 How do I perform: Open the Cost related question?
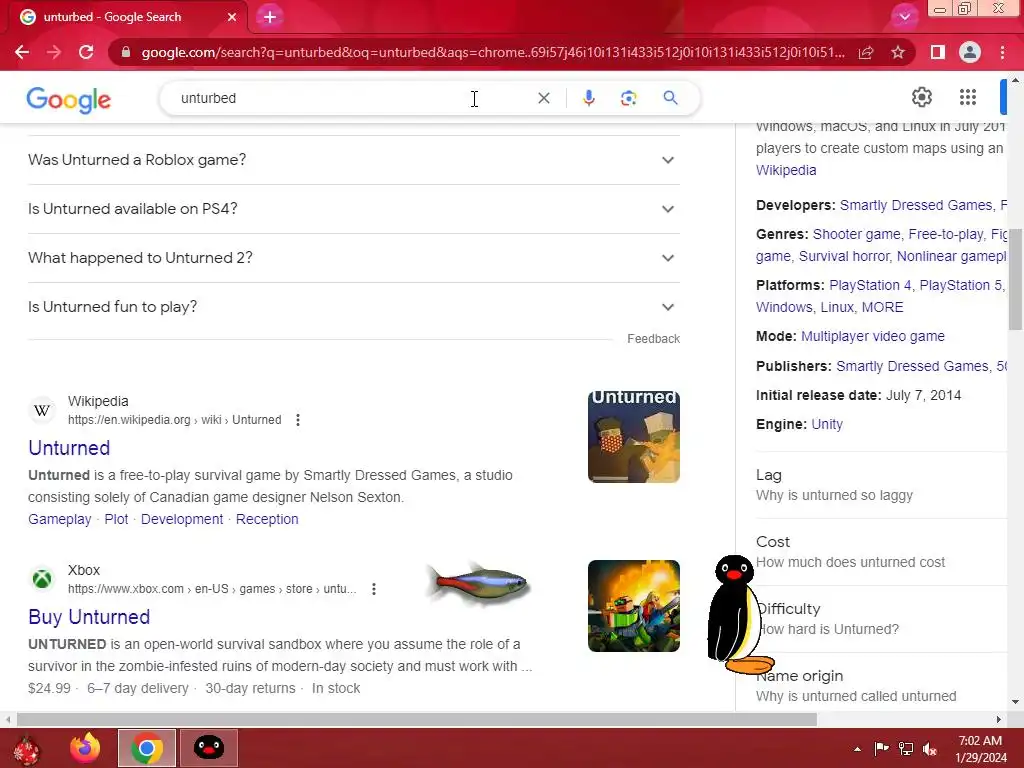coord(882,552)
